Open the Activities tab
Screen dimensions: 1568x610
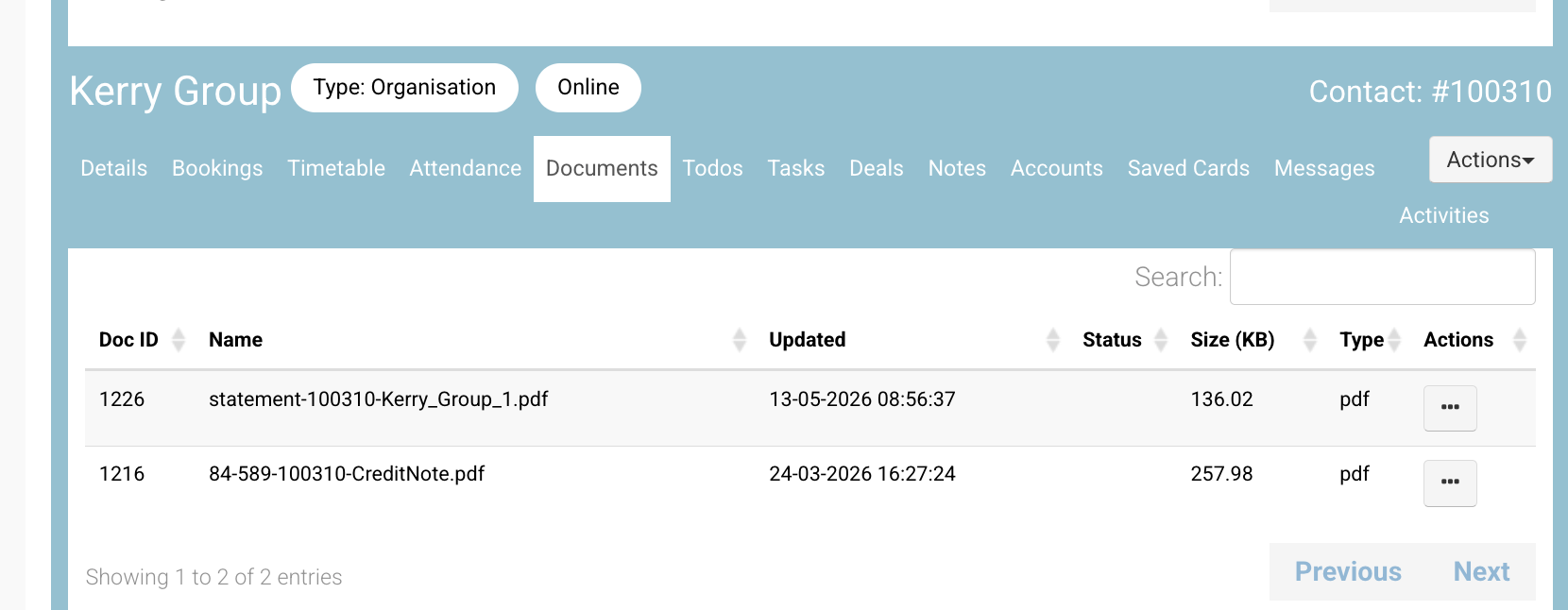tap(1443, 215)
